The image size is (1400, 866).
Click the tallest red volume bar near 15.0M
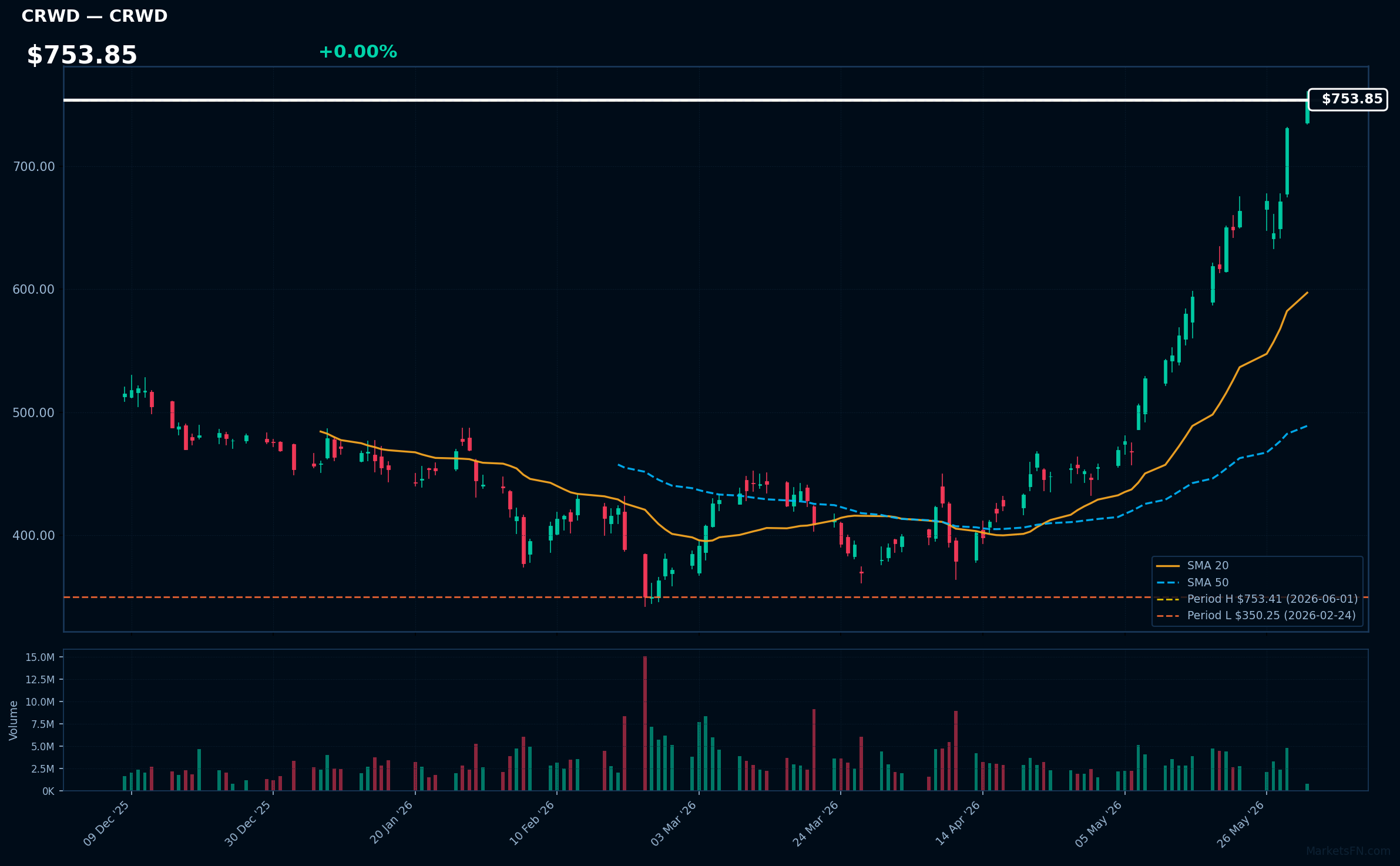645,723
